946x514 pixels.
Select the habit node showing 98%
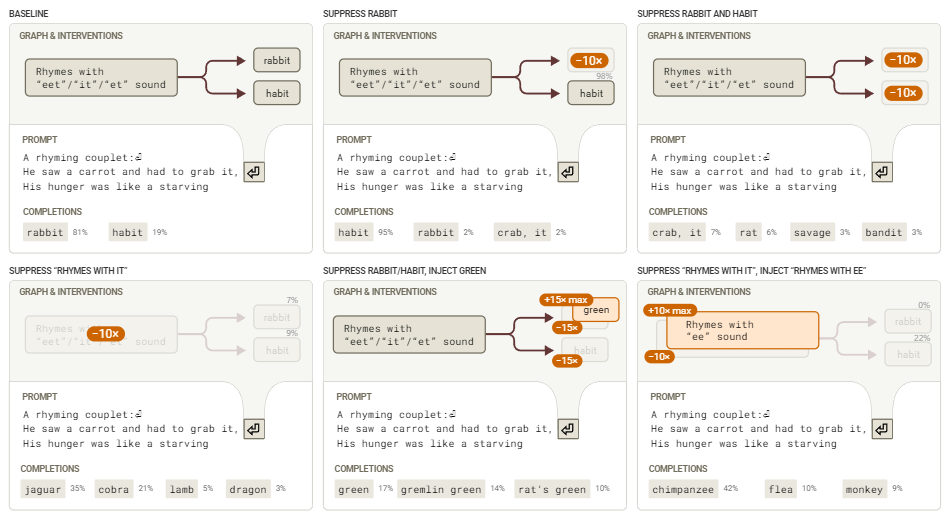click(x=591, y=93)
